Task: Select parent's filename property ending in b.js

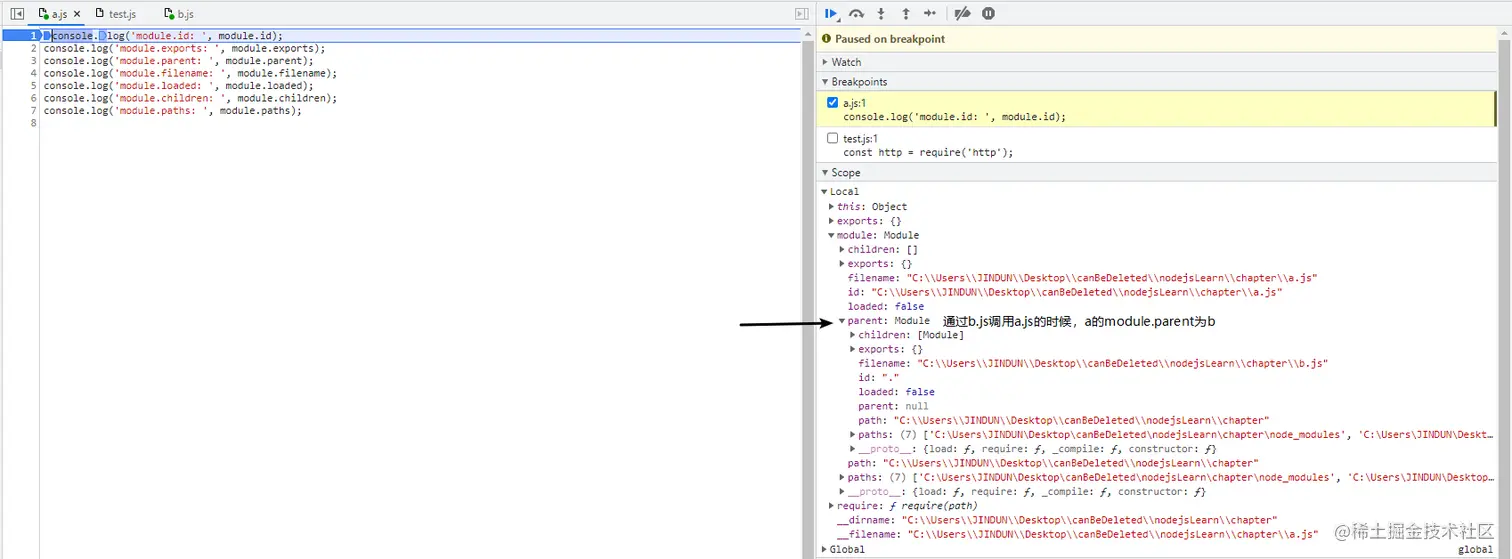Action: [1093, 364]
